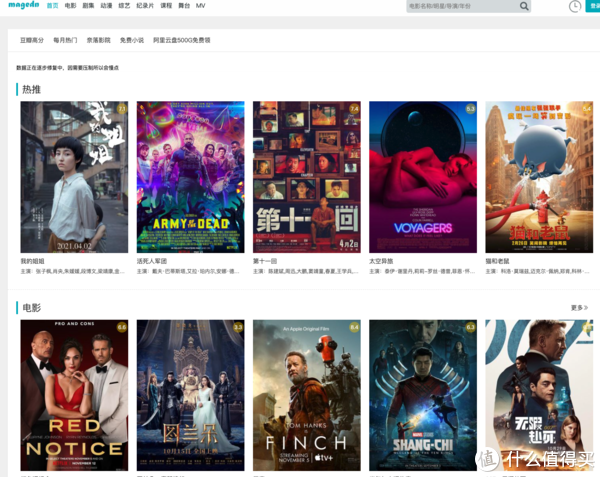Open the Red Notice poster

74,395
